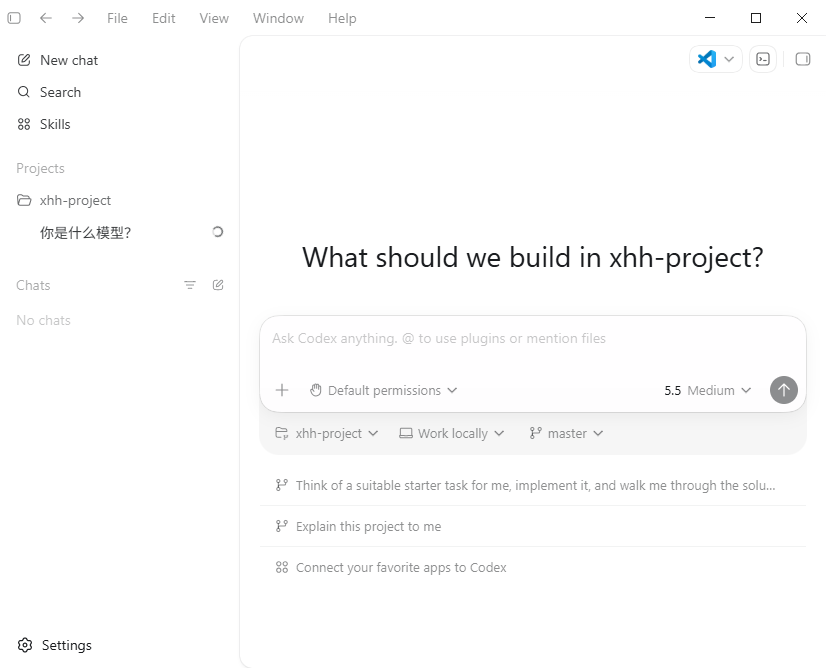The image size is (826, 668).
Task: Click the Chats section header
Action: point(33,285)
